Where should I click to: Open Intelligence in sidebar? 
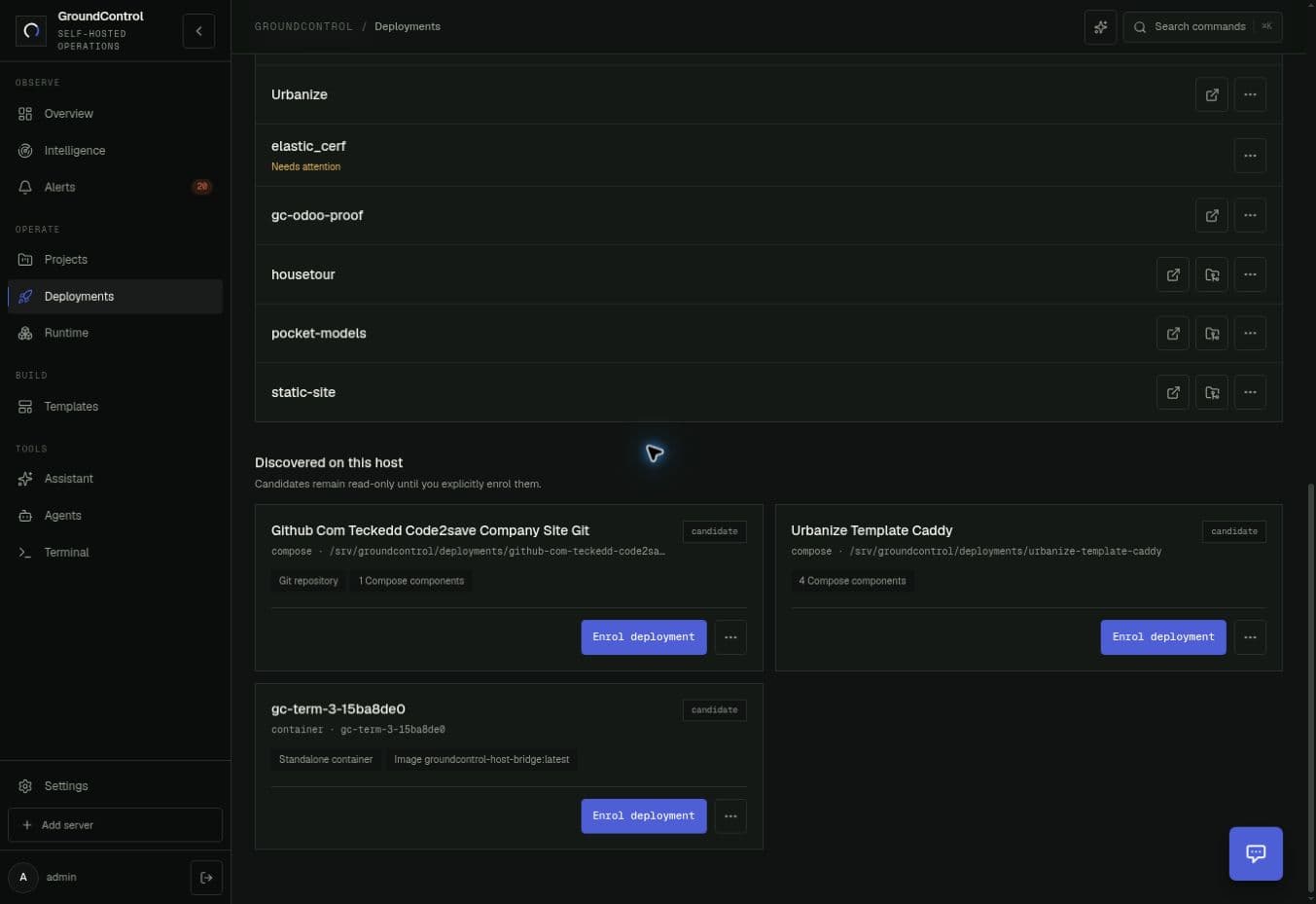pyautogui.click(x=115, y=151)
